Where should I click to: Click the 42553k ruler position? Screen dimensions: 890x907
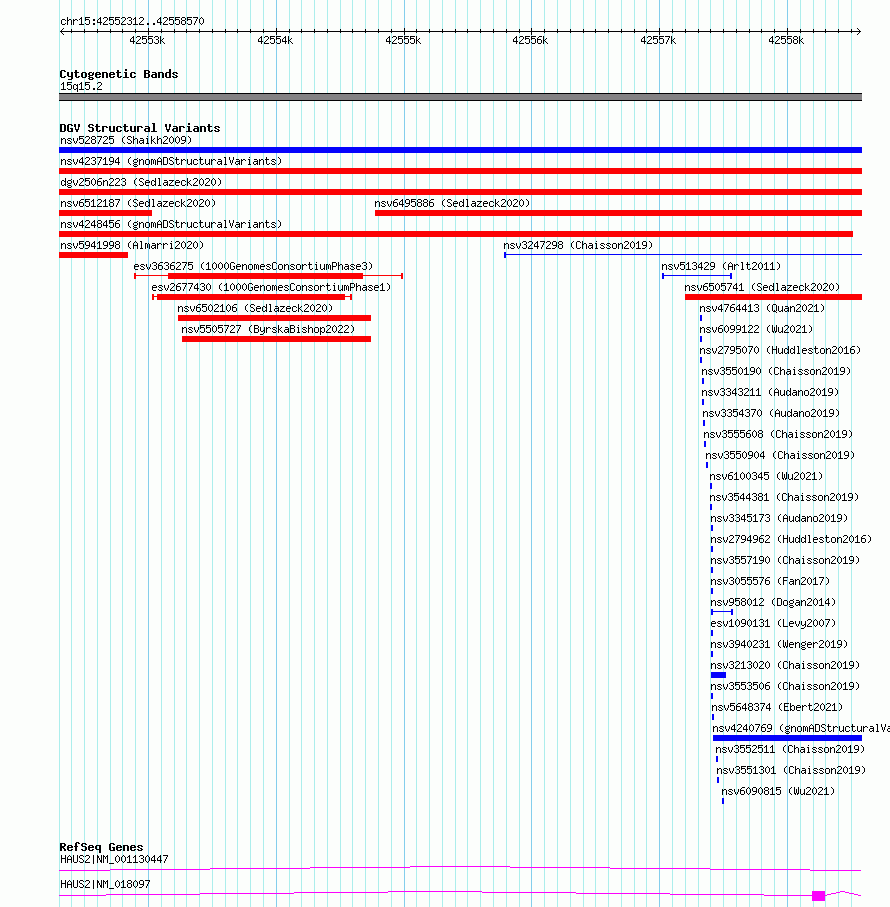pos(147,40)
